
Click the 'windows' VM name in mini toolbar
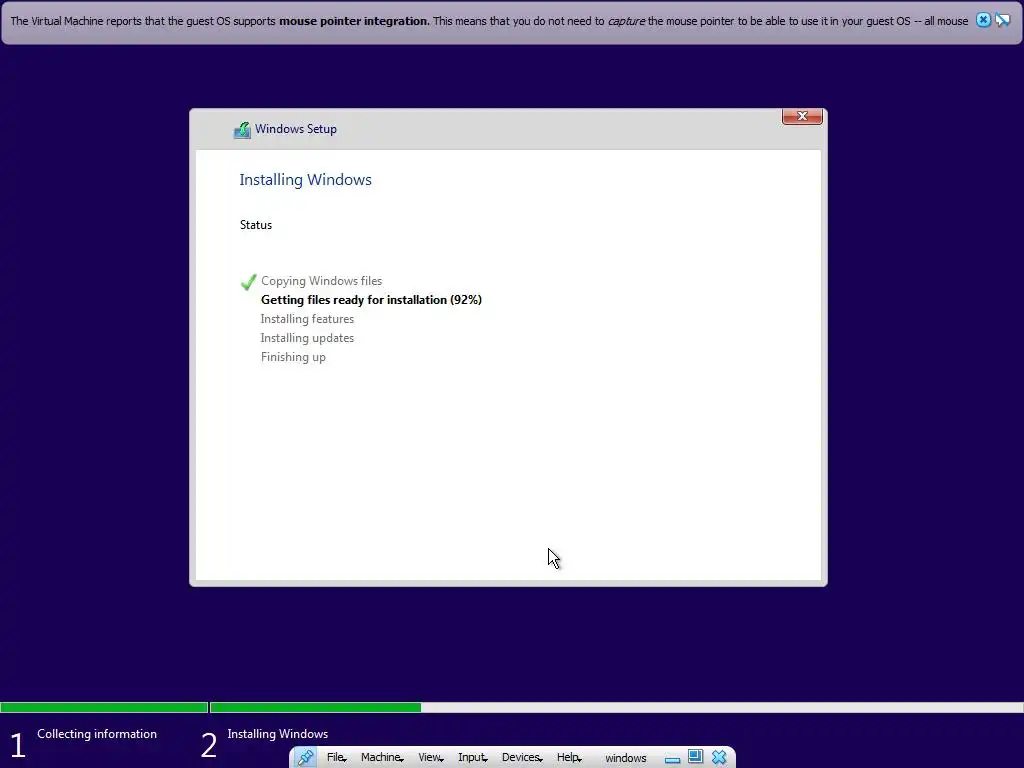point(626,758)
